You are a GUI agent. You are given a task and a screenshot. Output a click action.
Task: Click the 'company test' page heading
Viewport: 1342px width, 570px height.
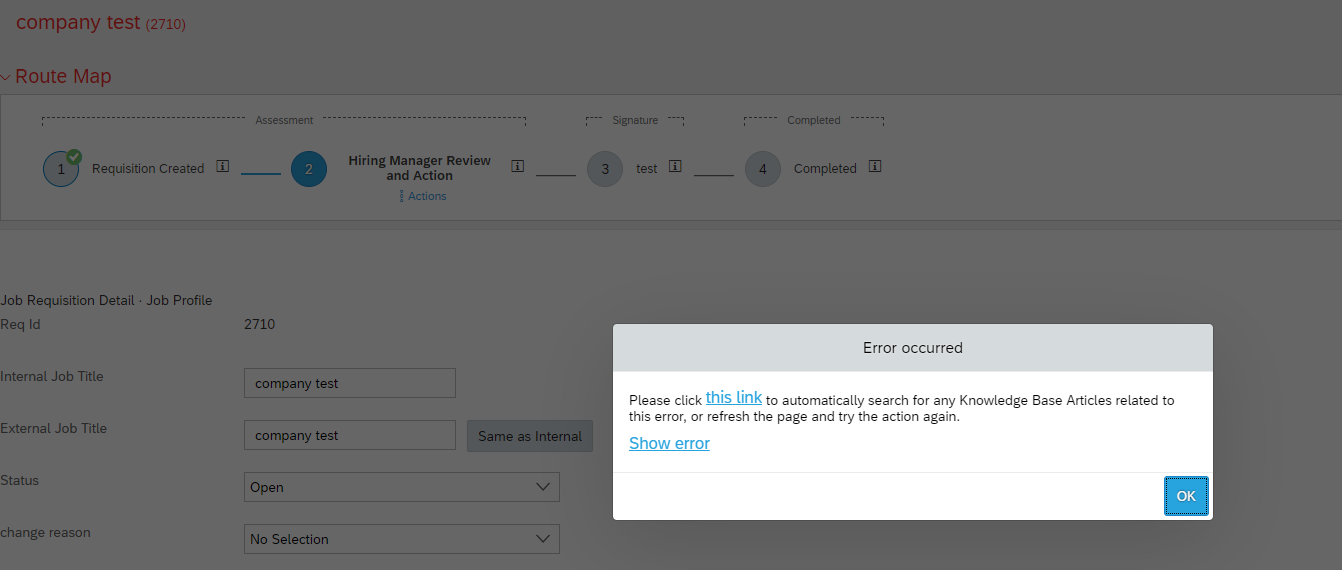pos(78,22)
